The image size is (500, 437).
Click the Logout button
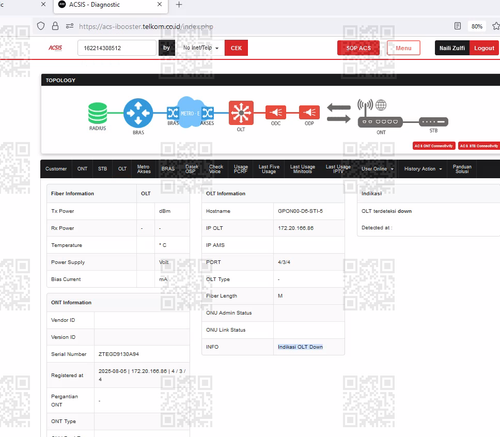pyautogui.click(x=484, y=48)
